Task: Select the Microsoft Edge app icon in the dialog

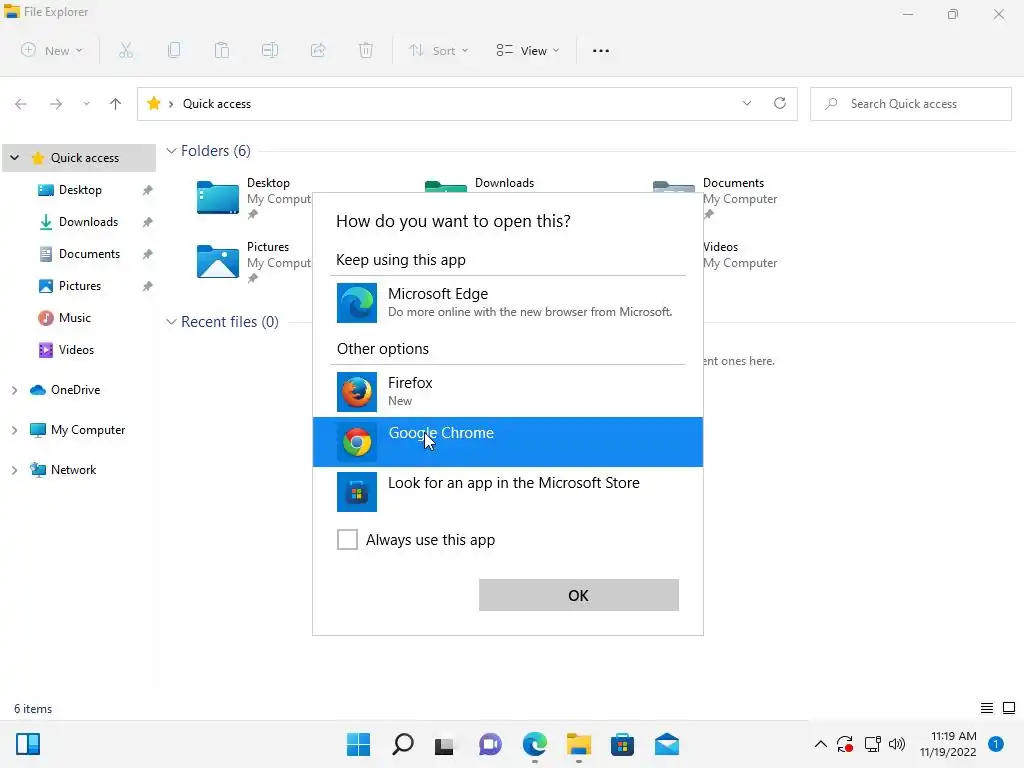Action: pos(357,302)
